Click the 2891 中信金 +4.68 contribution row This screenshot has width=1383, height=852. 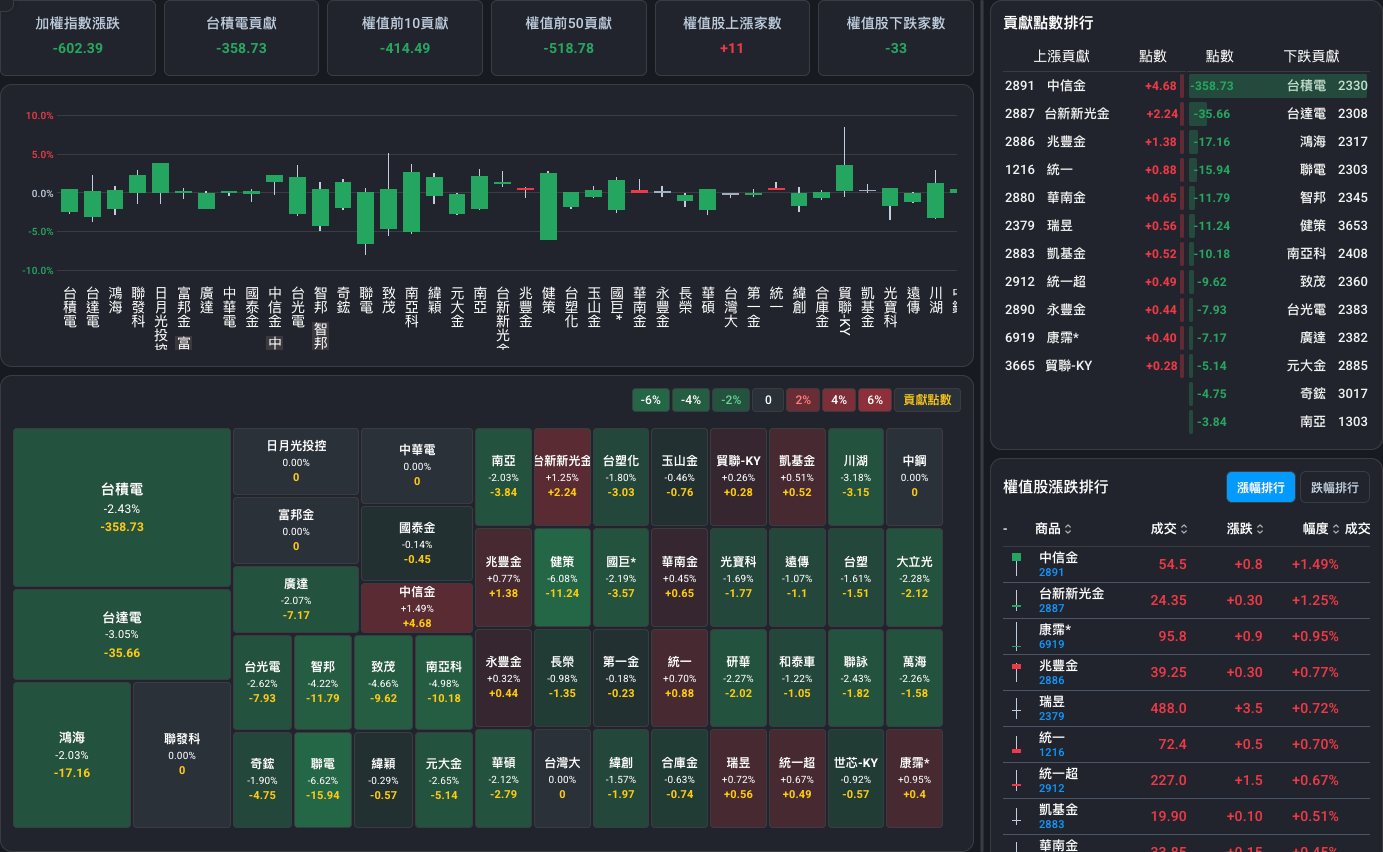[1092, 86]
